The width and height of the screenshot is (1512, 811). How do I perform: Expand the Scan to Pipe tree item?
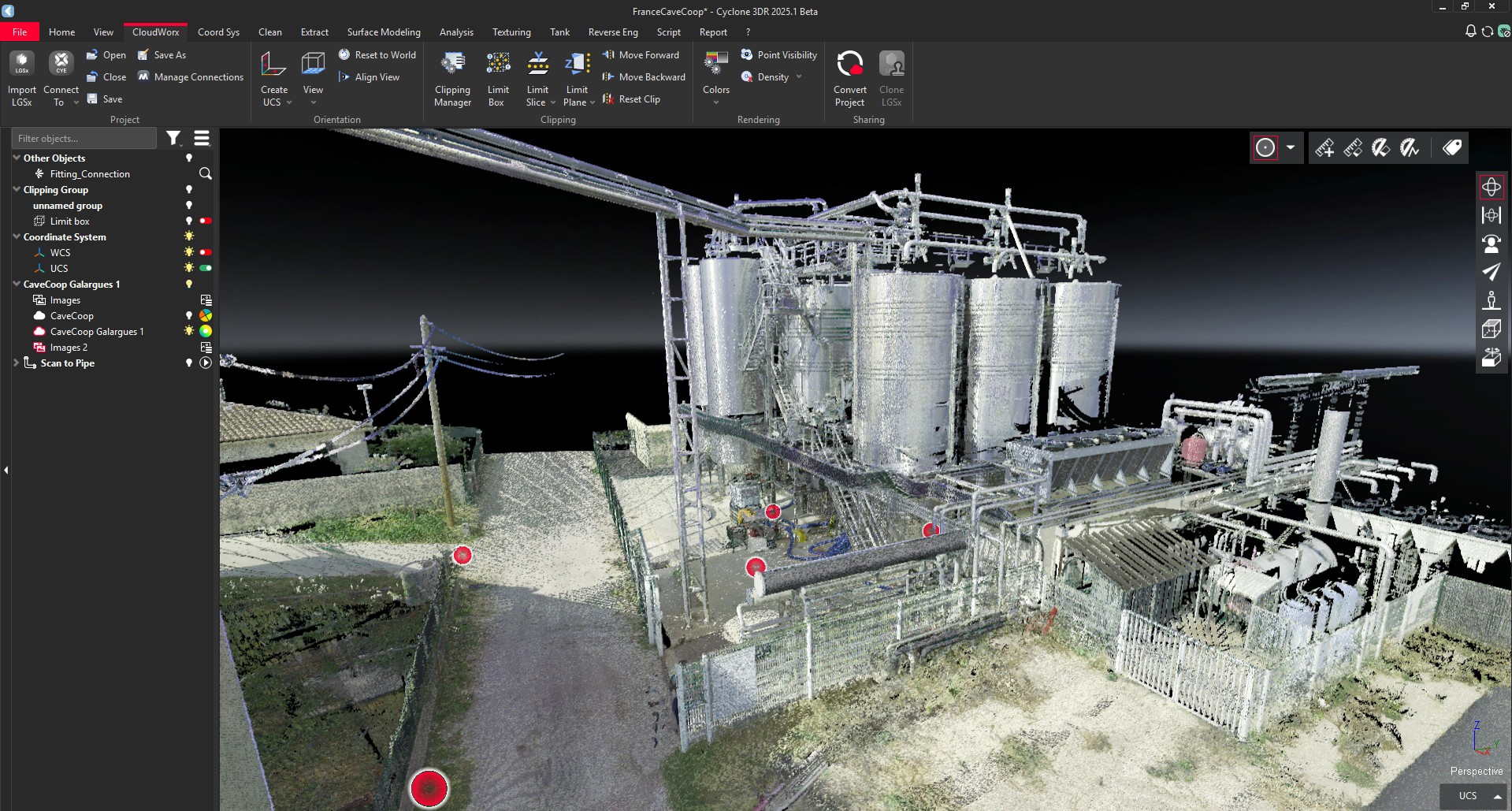pyautogui.click(x=16, y=363)
